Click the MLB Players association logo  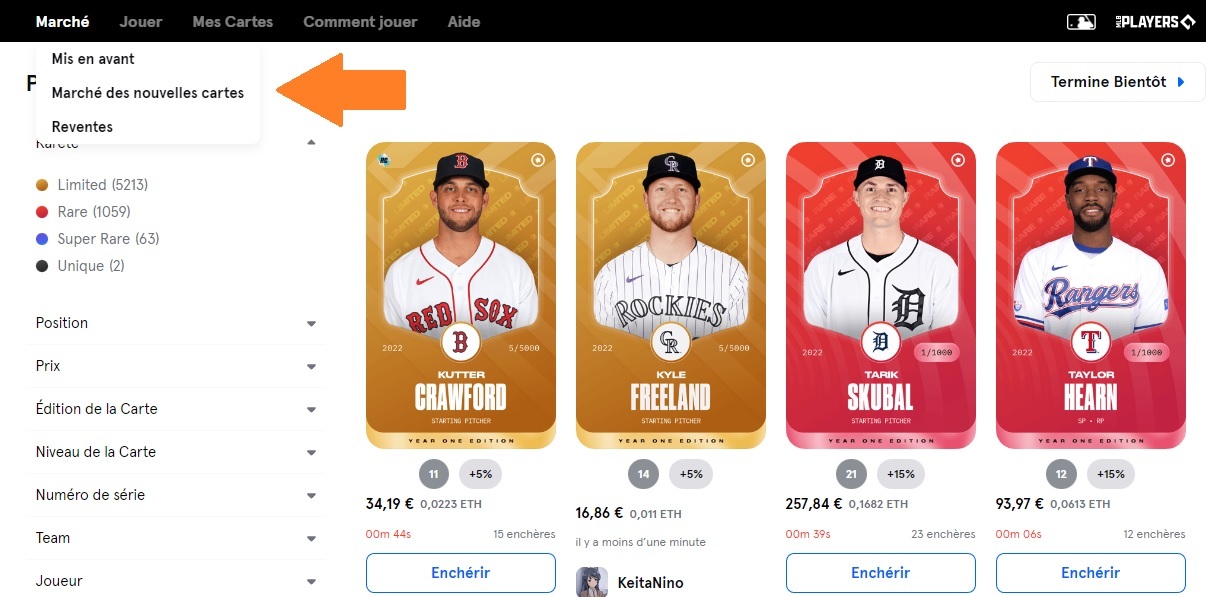(1155, 21)
